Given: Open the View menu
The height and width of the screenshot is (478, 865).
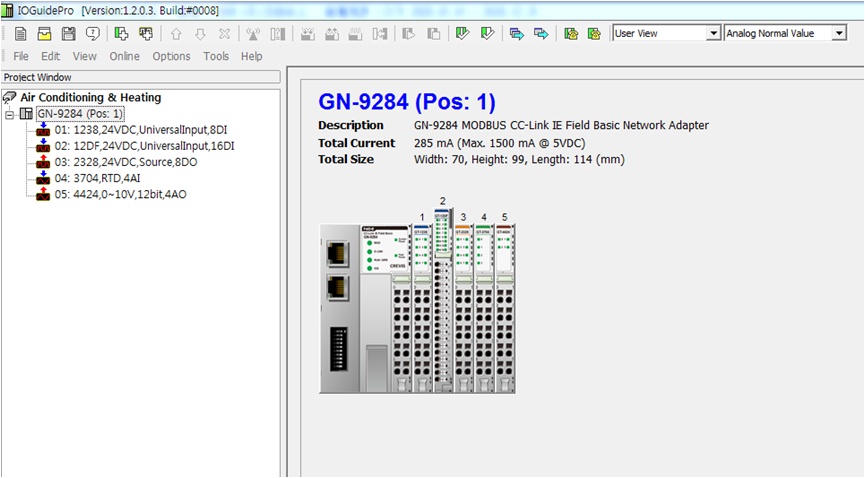Looking at the screenshot, I should click(x=84, y=56).
